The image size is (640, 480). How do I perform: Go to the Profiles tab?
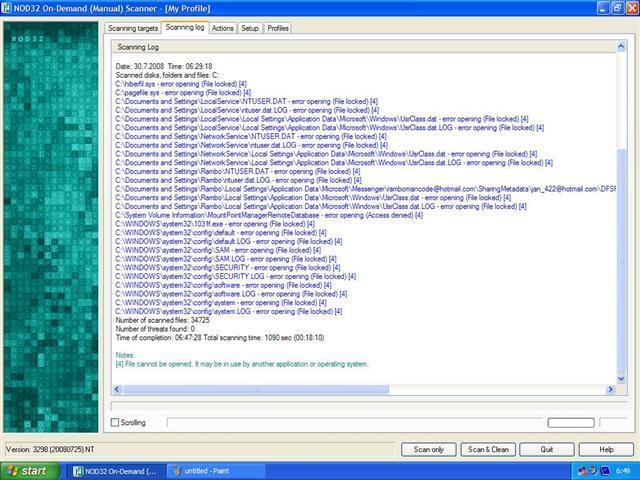[x=278, y=28]
